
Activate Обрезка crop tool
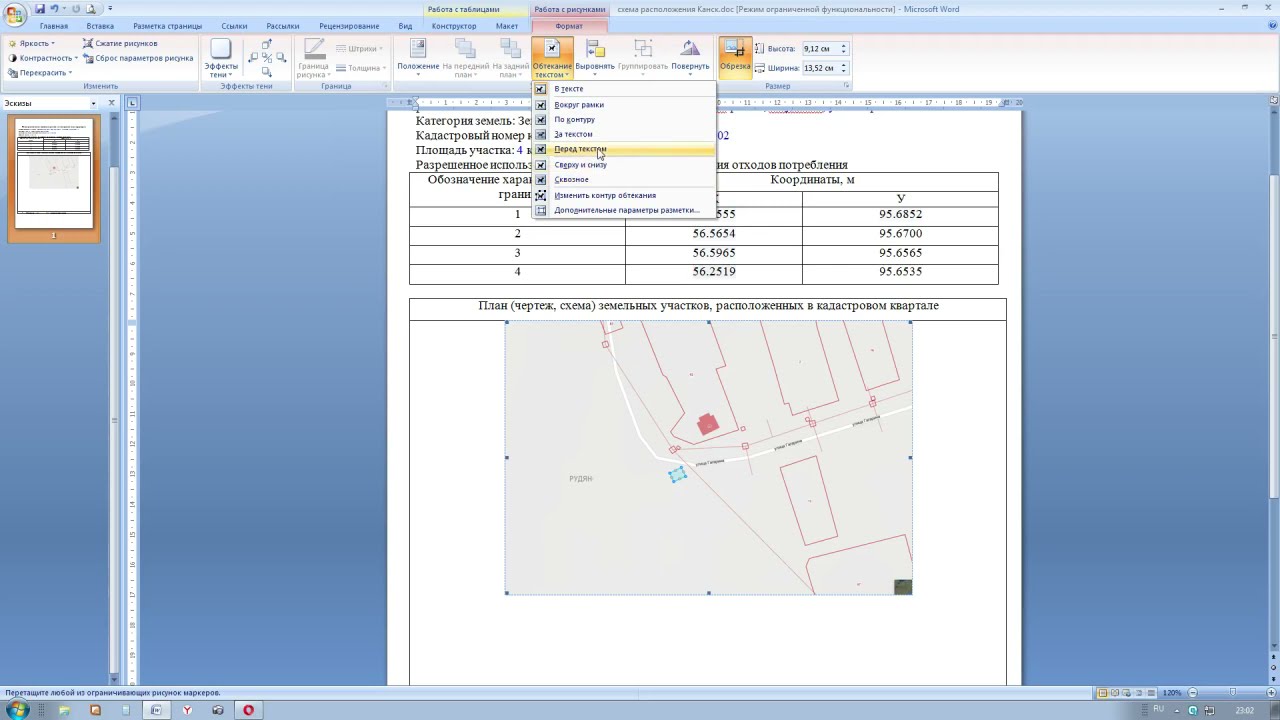pos(735,59)
